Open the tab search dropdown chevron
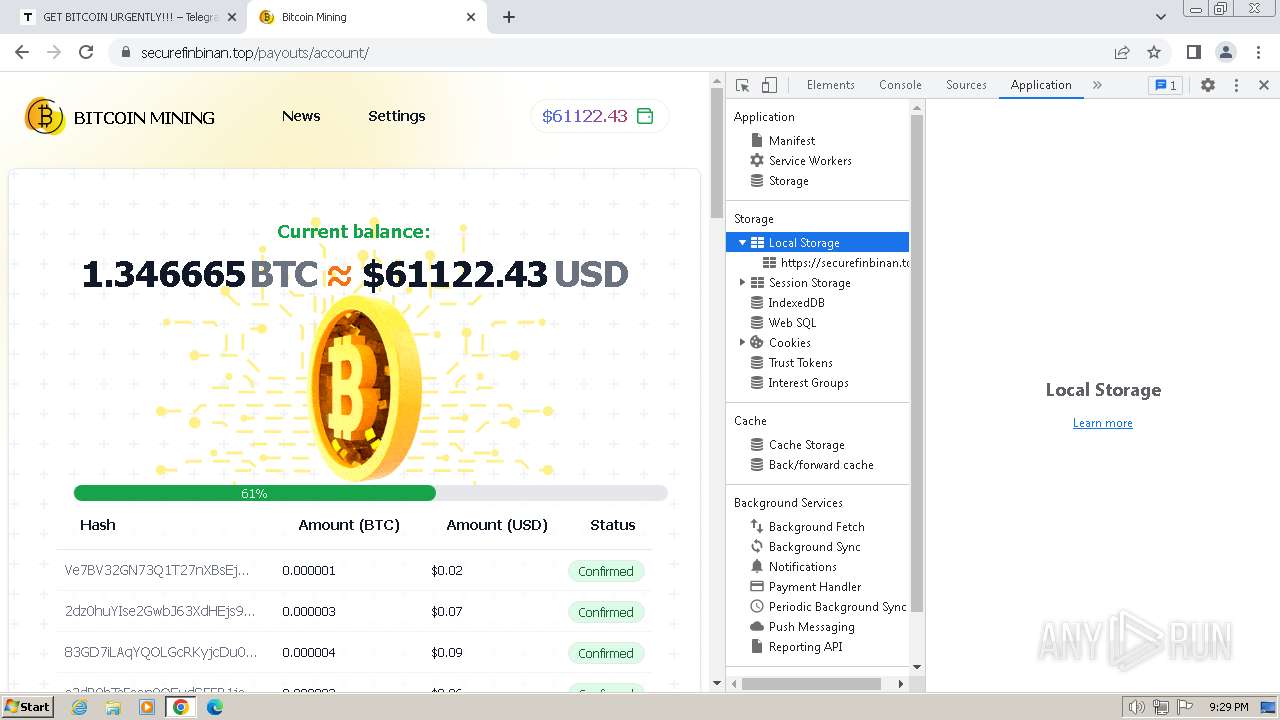1280x720 pixels. pos(1160,17)
